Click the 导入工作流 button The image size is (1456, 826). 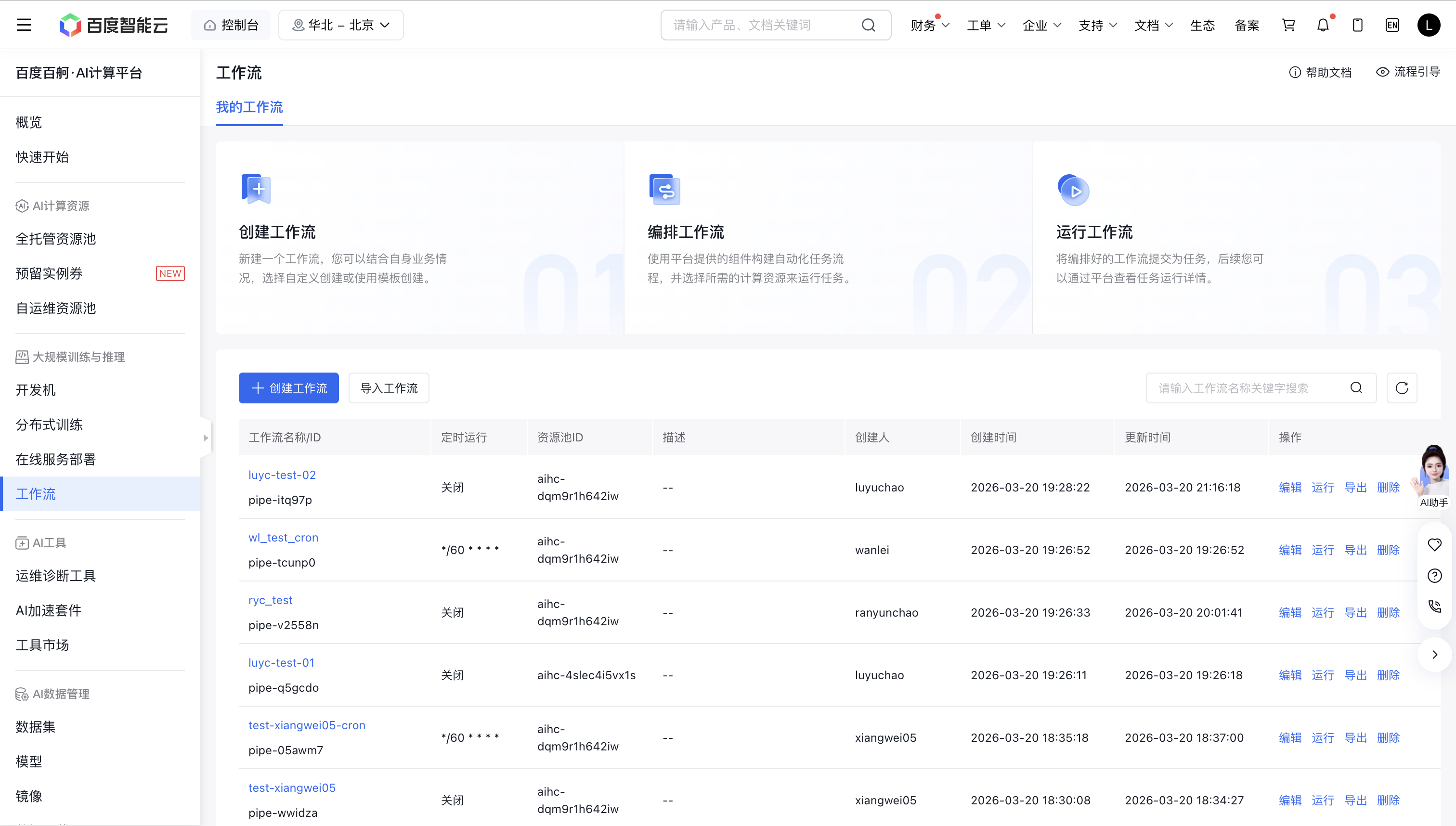click(389, 388)
